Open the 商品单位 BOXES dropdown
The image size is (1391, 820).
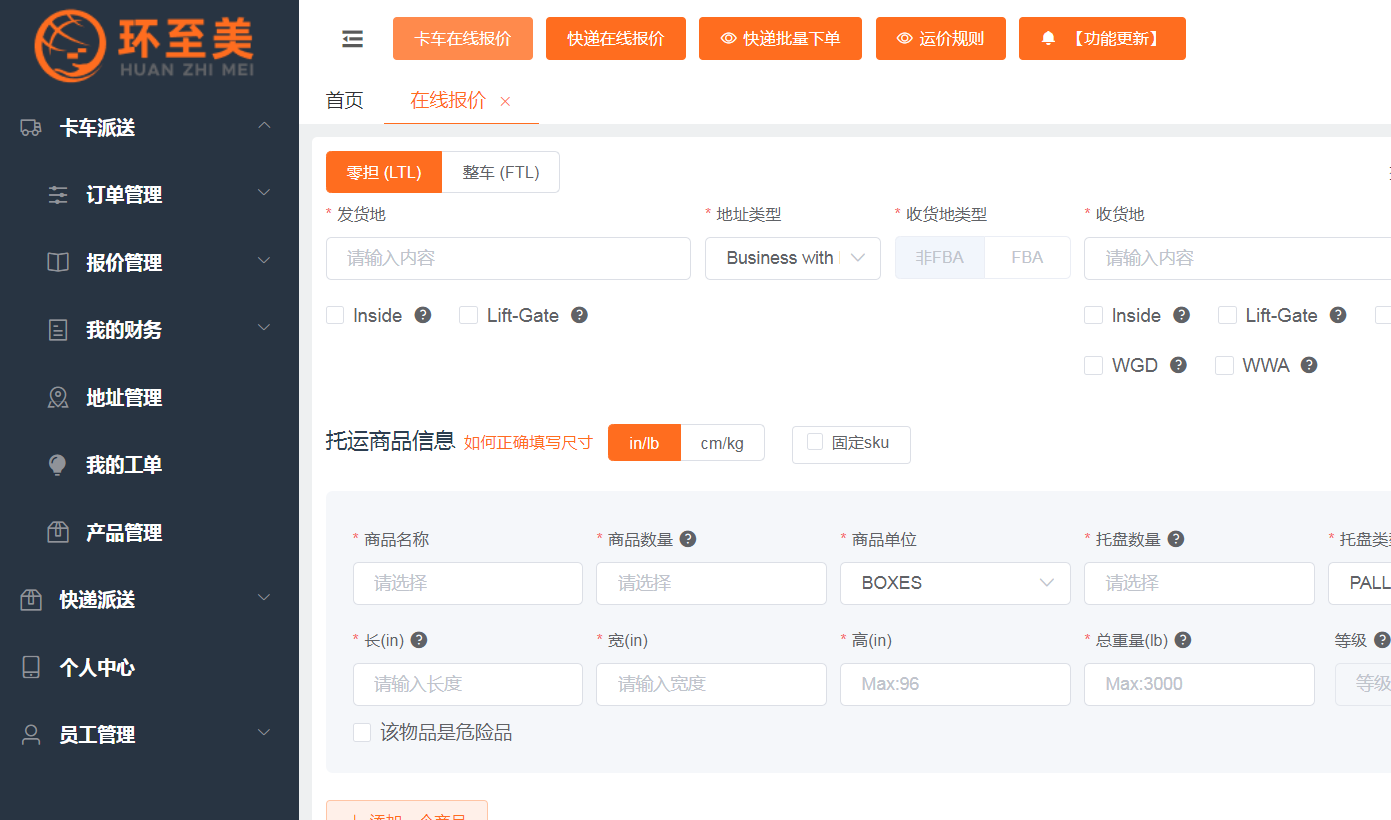coord(954,583)
